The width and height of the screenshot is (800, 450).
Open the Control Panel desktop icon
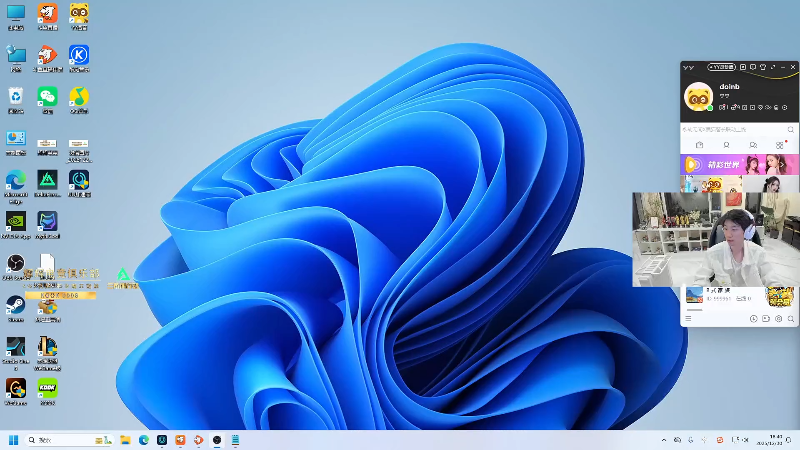coord(16,142)
